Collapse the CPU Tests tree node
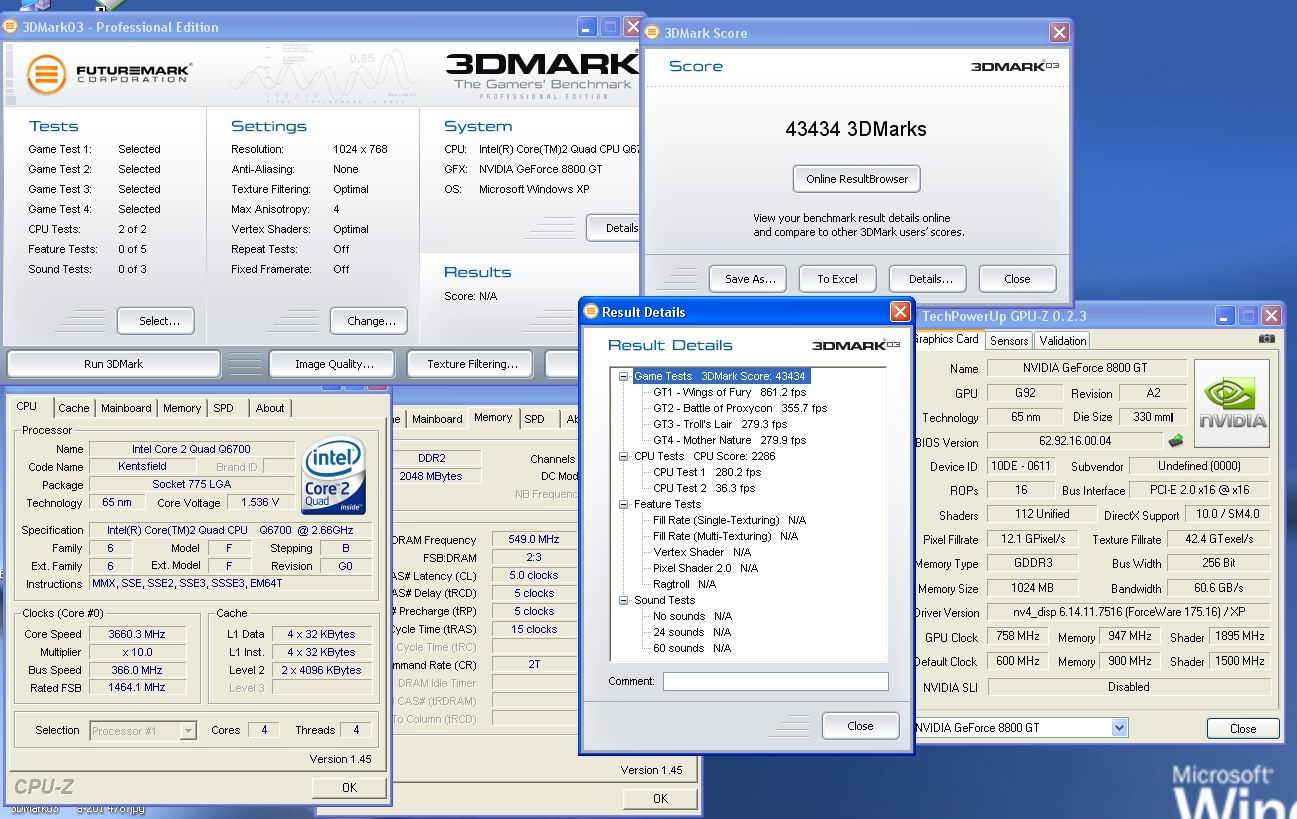Screen dimensions: 1297x819 pos(624,456)
